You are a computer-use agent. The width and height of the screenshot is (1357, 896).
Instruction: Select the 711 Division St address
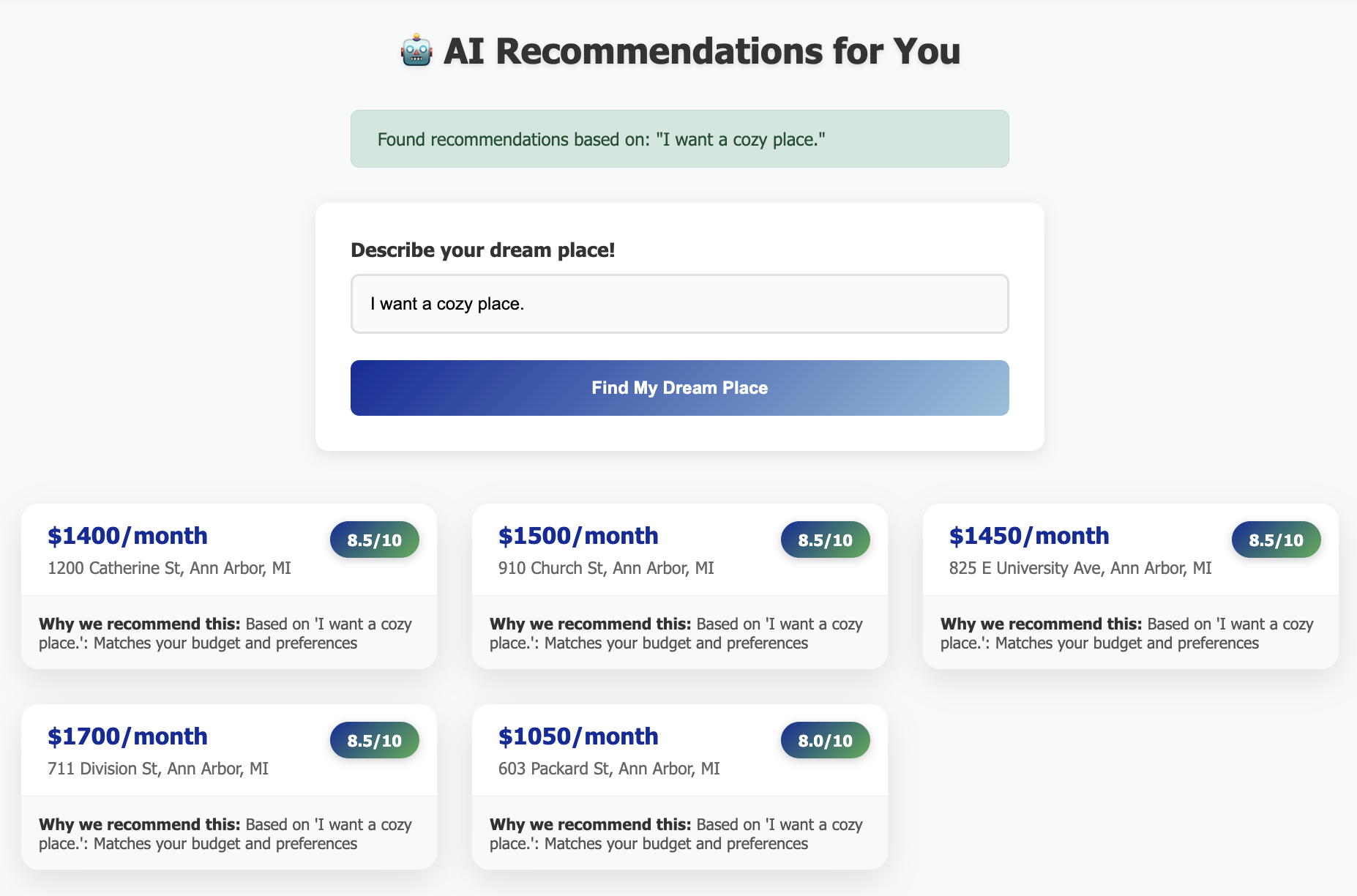coord(158,769)
